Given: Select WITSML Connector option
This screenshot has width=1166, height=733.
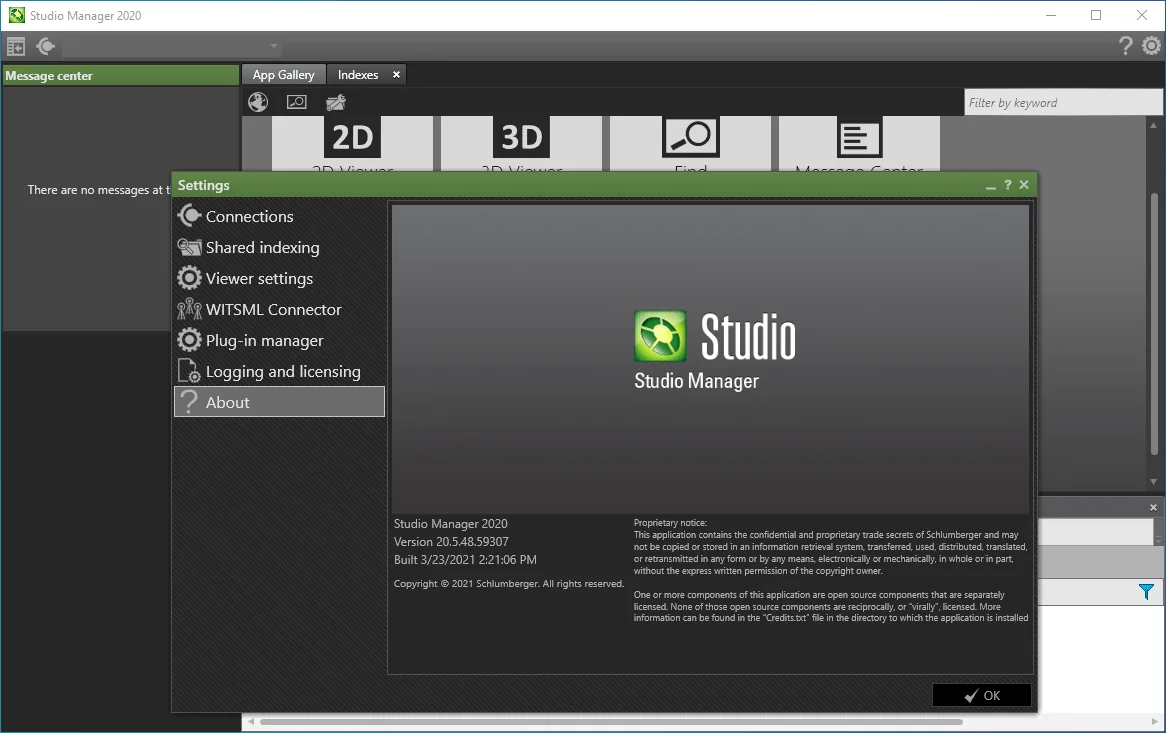Looking at the screenshot, I should click(279, 309).
